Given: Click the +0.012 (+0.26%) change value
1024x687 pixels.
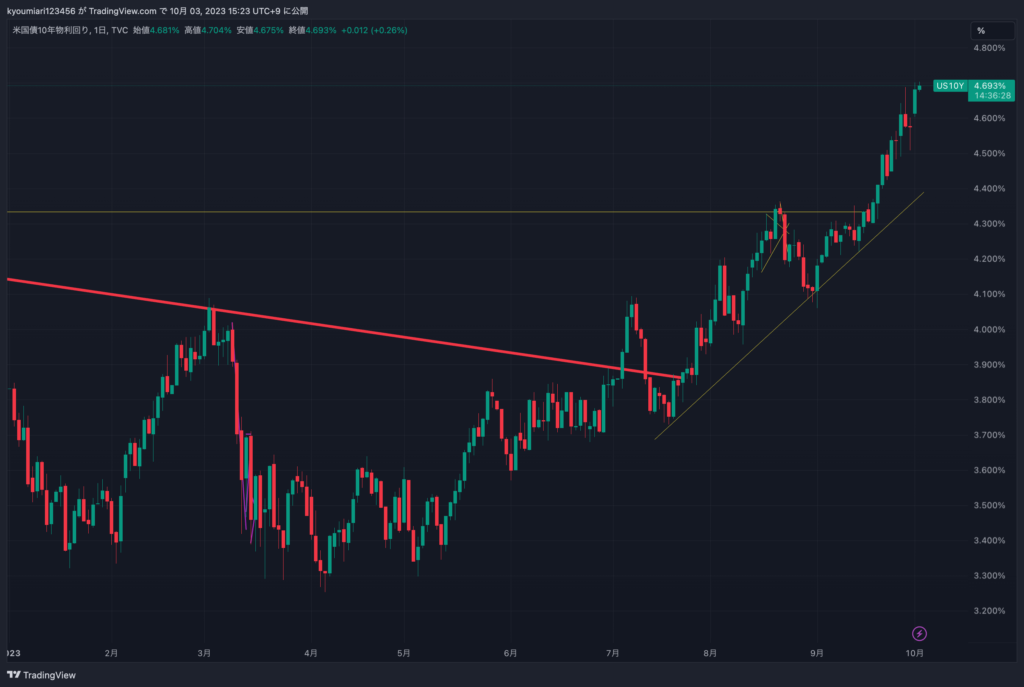Looking at the screenshot, I should pyautogui.click(x=374, y=30).
